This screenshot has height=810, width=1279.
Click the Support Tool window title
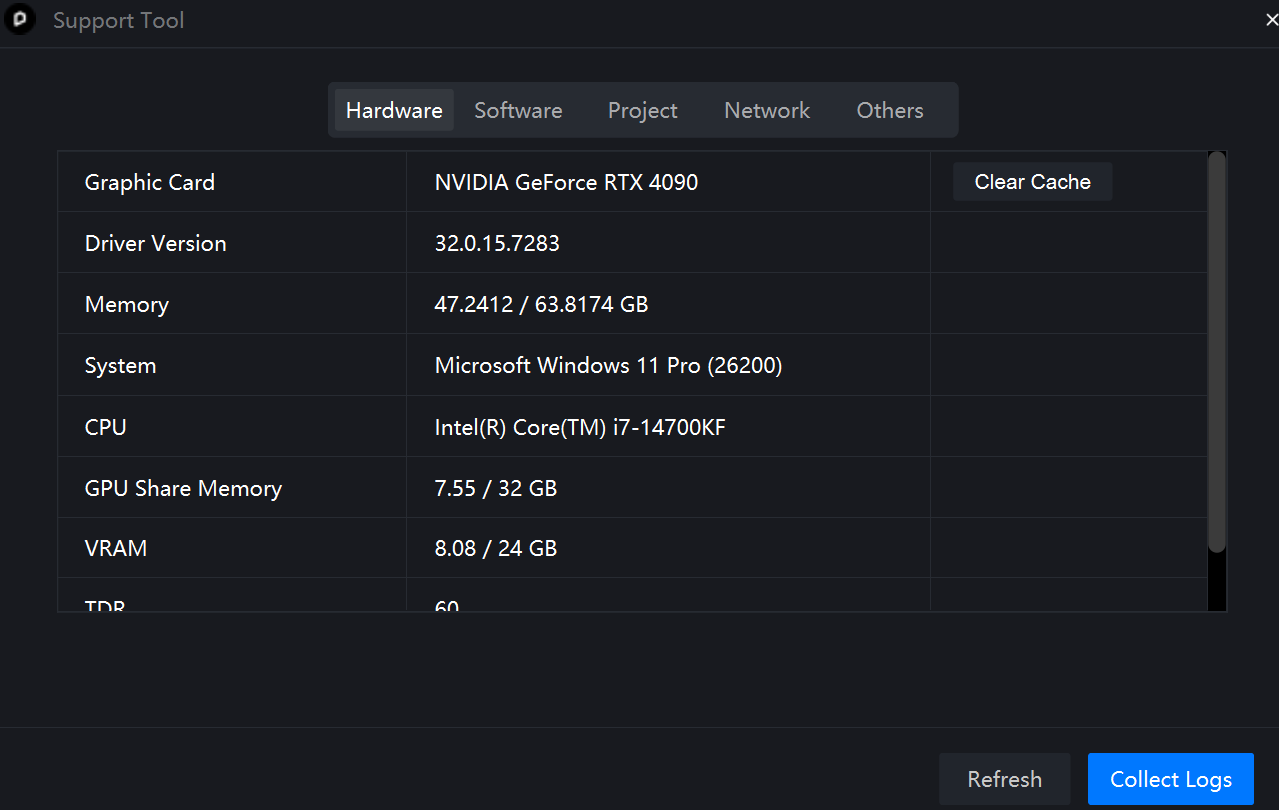coord(118,21)
